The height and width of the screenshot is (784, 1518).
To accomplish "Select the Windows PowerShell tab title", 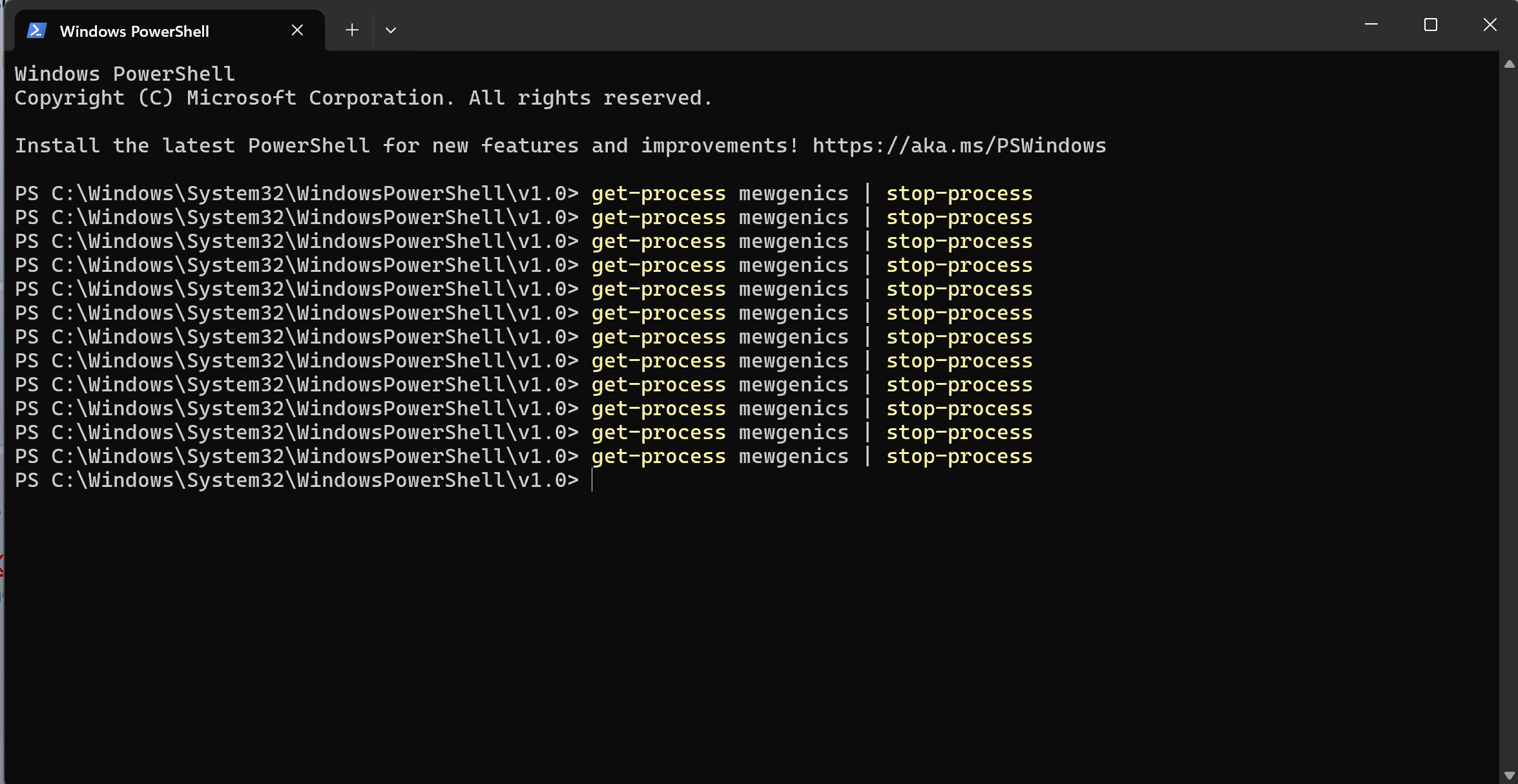I will click(134, 31).
